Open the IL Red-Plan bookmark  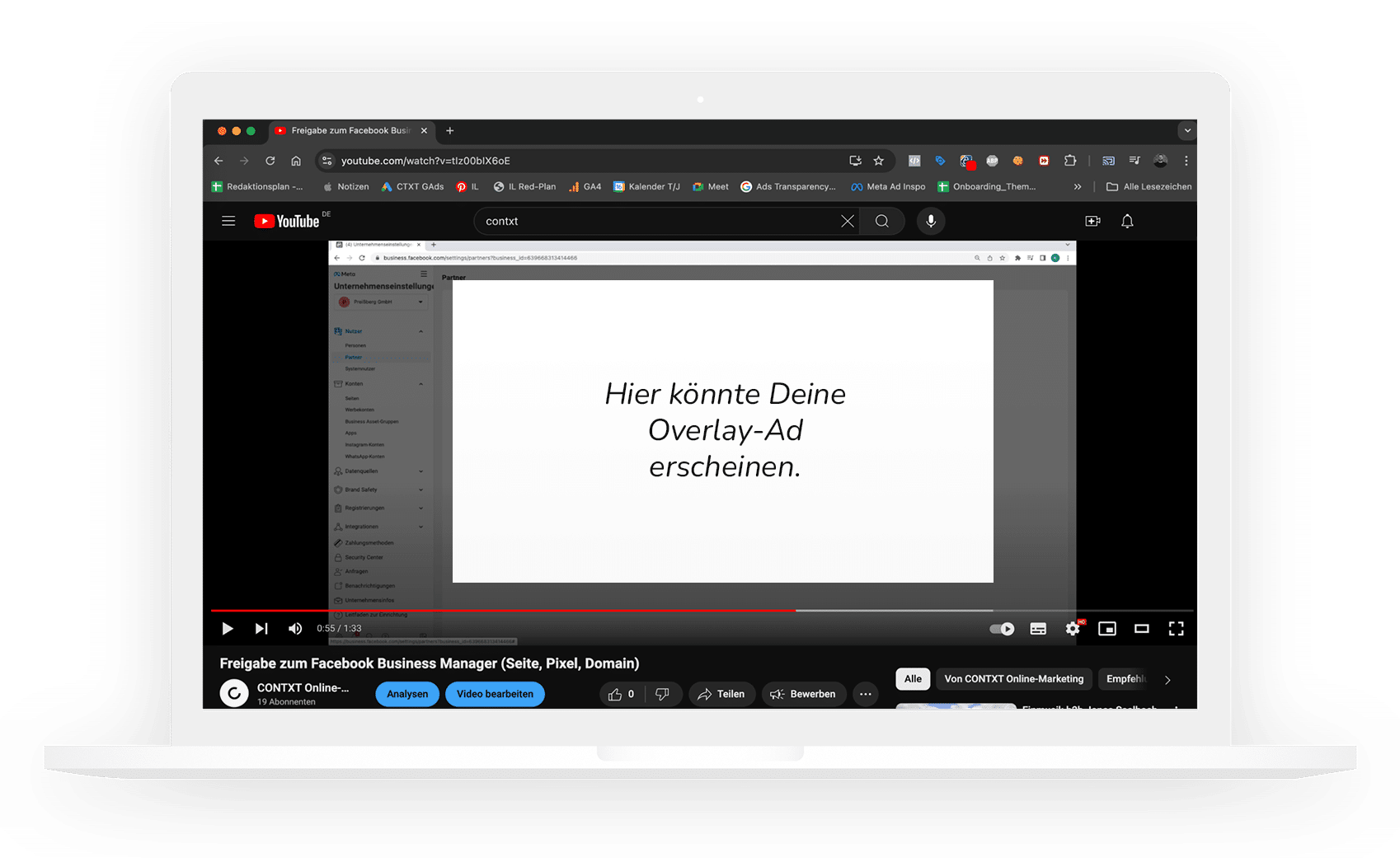pos(524,186)
